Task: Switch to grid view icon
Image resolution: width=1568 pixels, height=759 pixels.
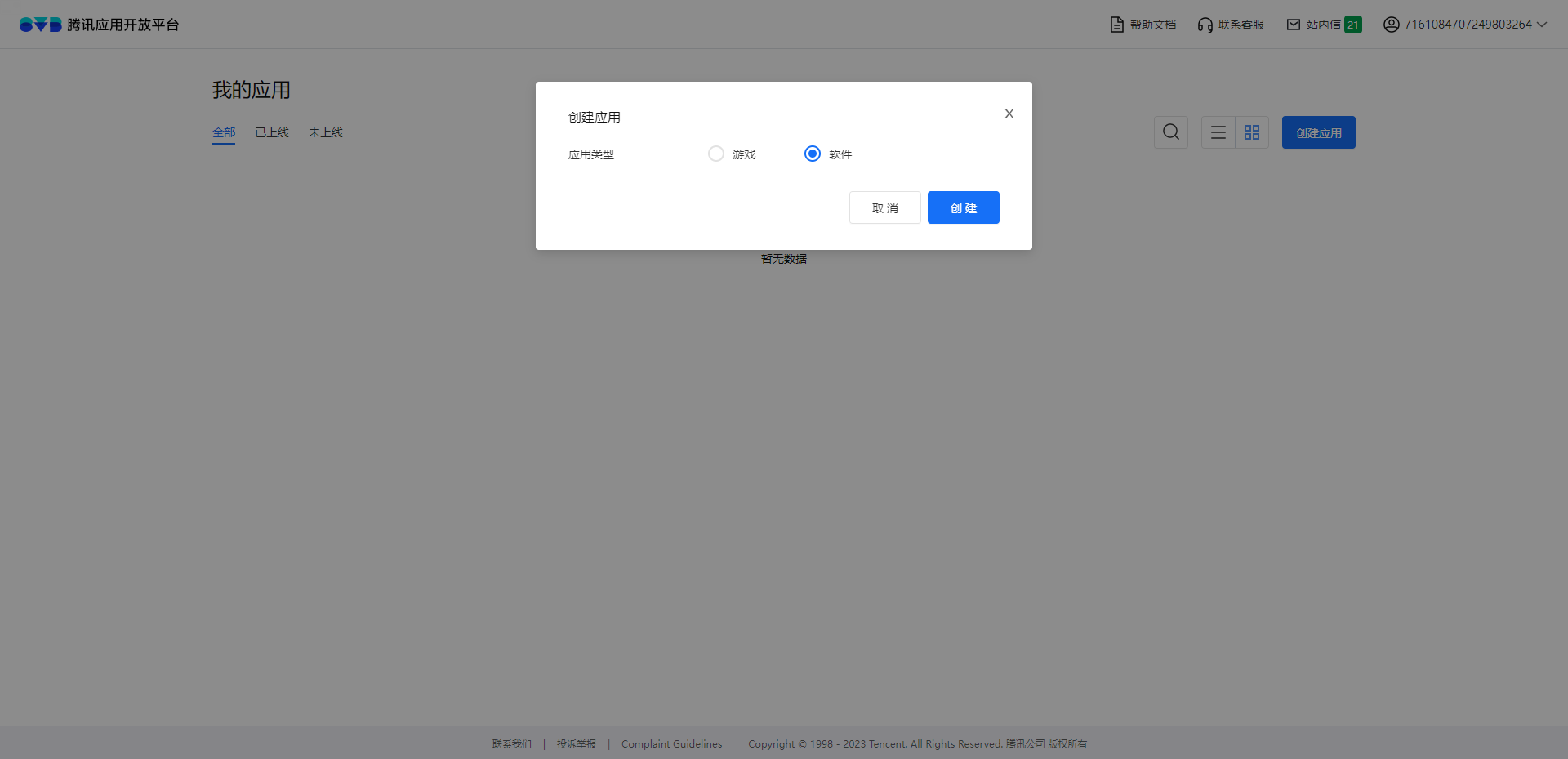Action: 1252,132
